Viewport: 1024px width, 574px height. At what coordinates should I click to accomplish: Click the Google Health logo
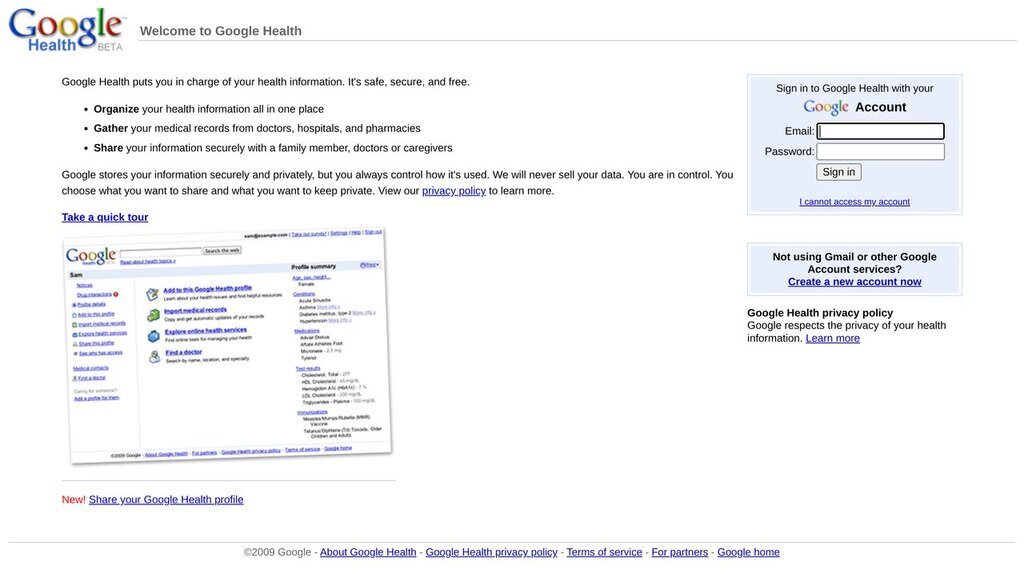(65, 29)
